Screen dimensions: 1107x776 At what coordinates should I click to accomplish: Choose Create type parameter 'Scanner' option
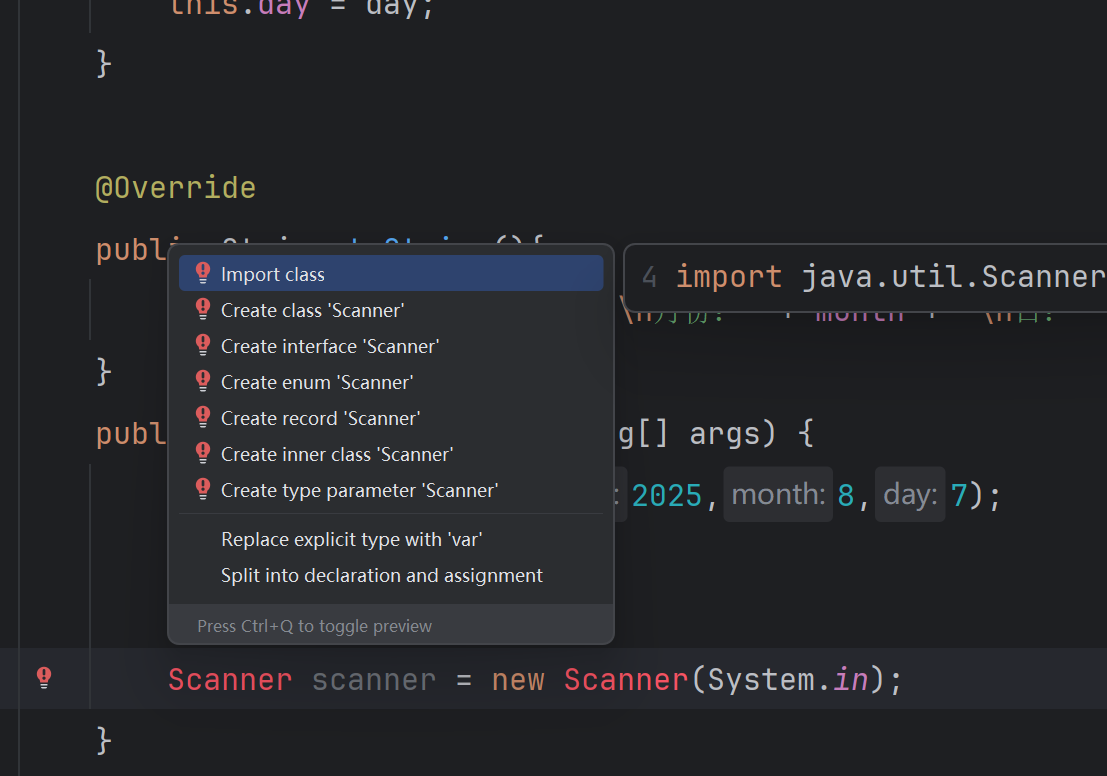[x=390, y=490]
